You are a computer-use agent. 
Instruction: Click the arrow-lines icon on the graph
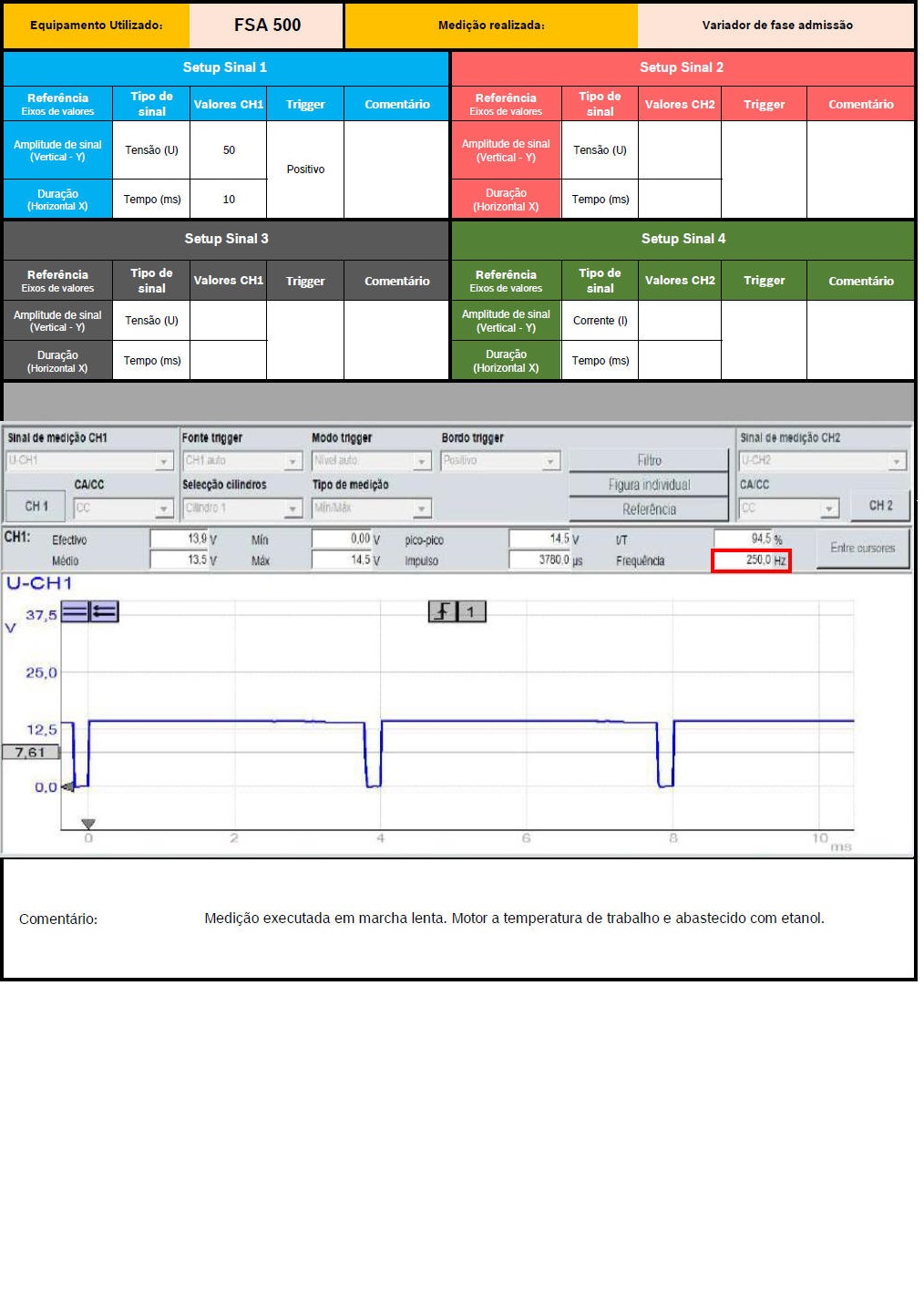pos(104,611)
